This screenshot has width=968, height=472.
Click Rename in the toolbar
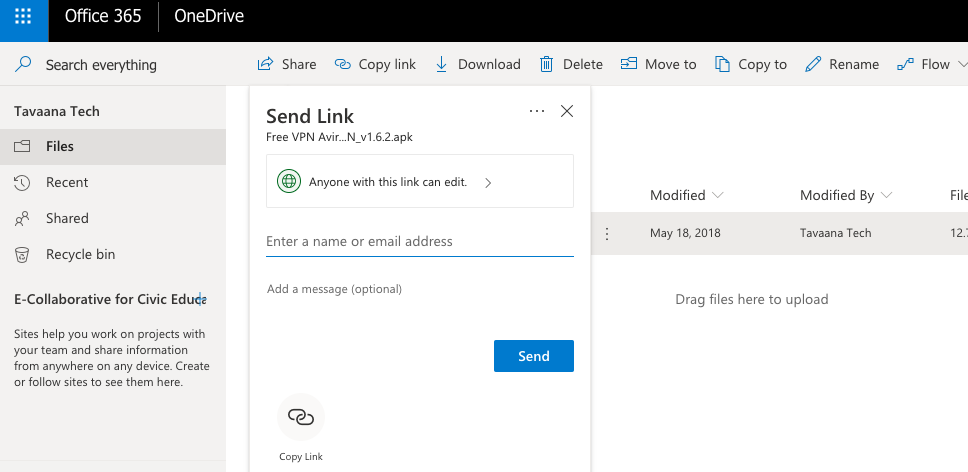click(x=842, y=64)
